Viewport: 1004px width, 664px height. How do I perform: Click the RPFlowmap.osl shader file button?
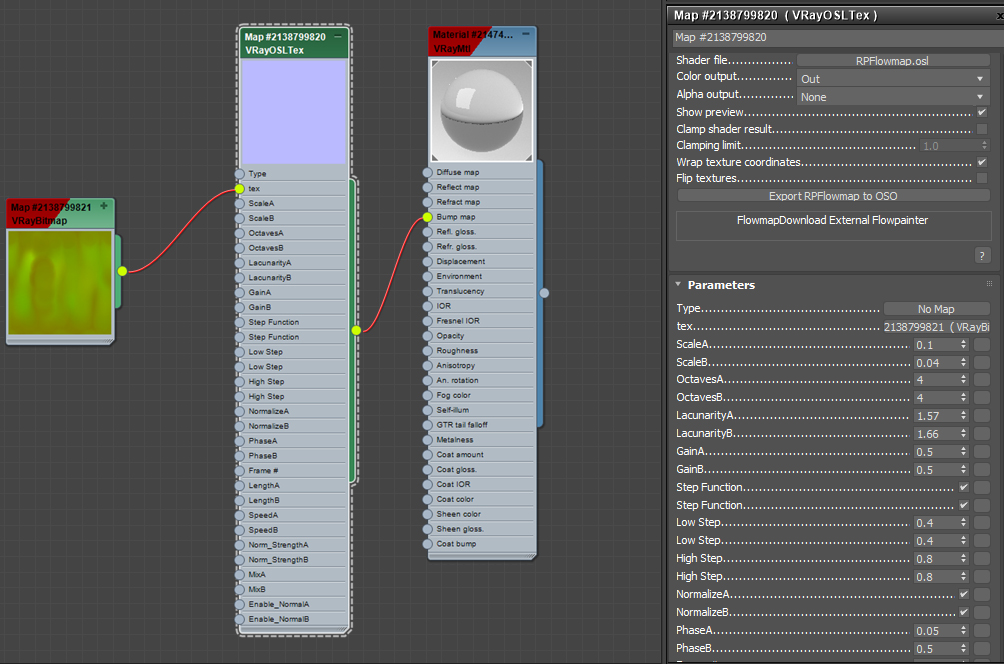(893, 61)
